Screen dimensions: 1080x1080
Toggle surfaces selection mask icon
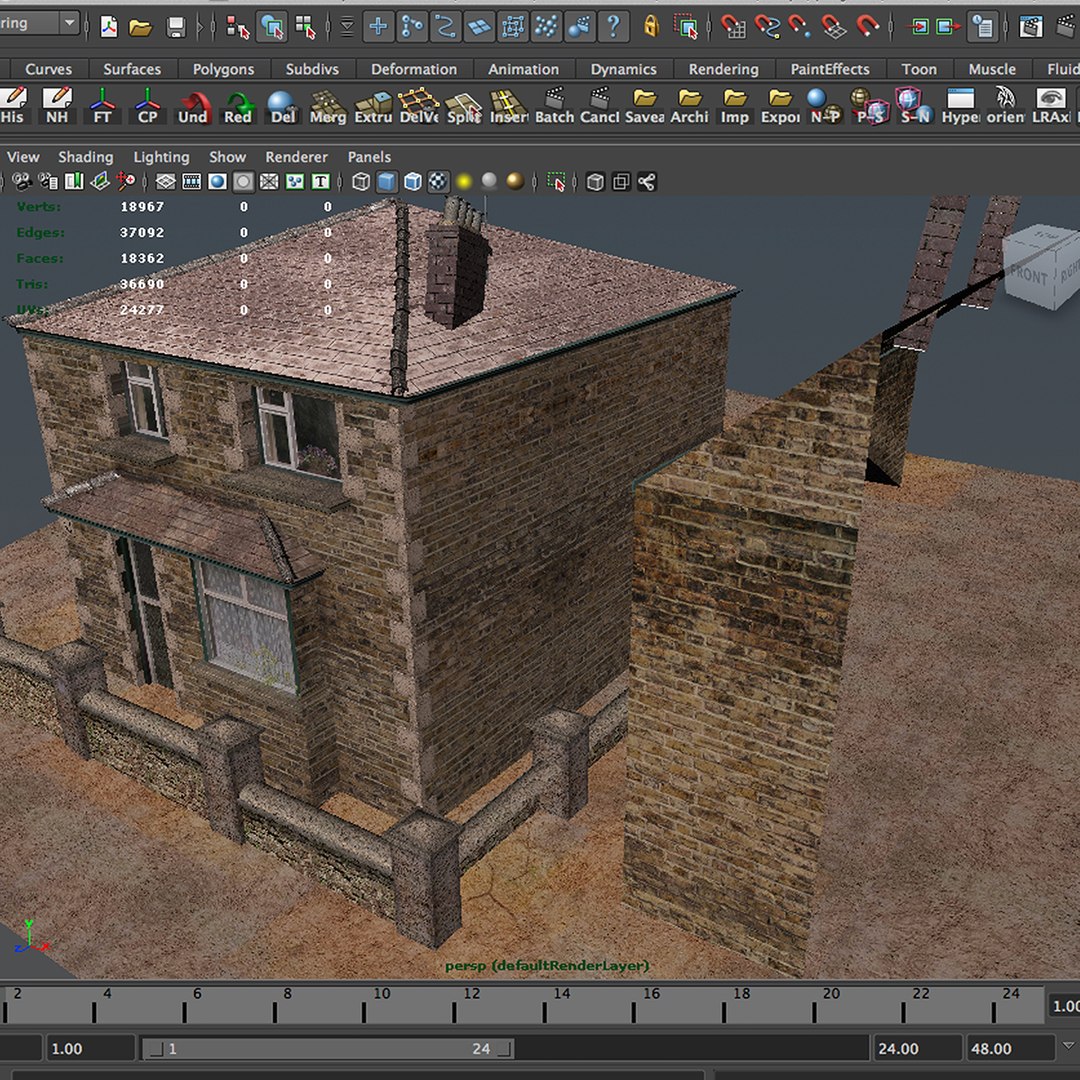coord(479,27)
